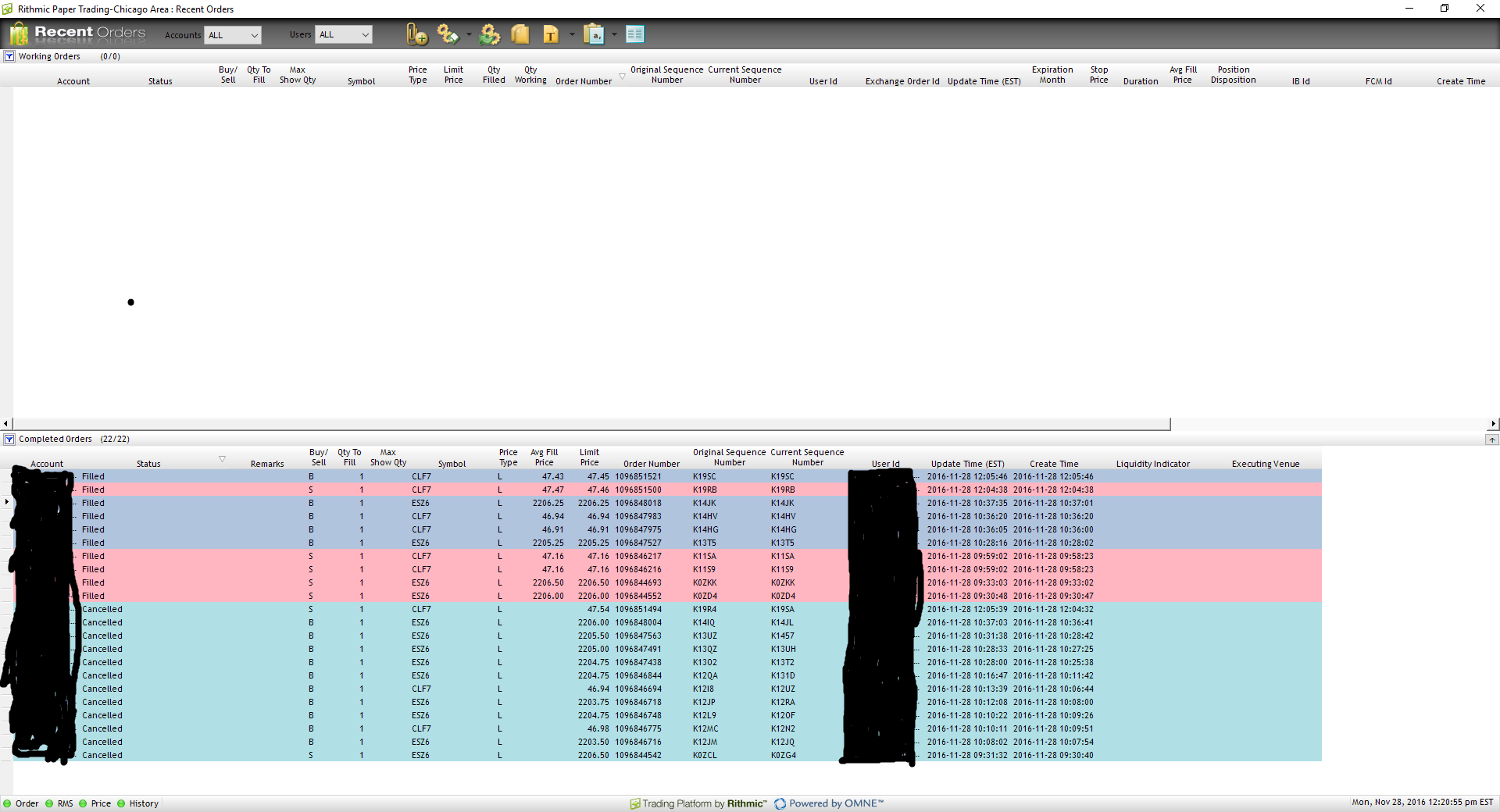Click the green RMS connection status indicator

(49, 803)
